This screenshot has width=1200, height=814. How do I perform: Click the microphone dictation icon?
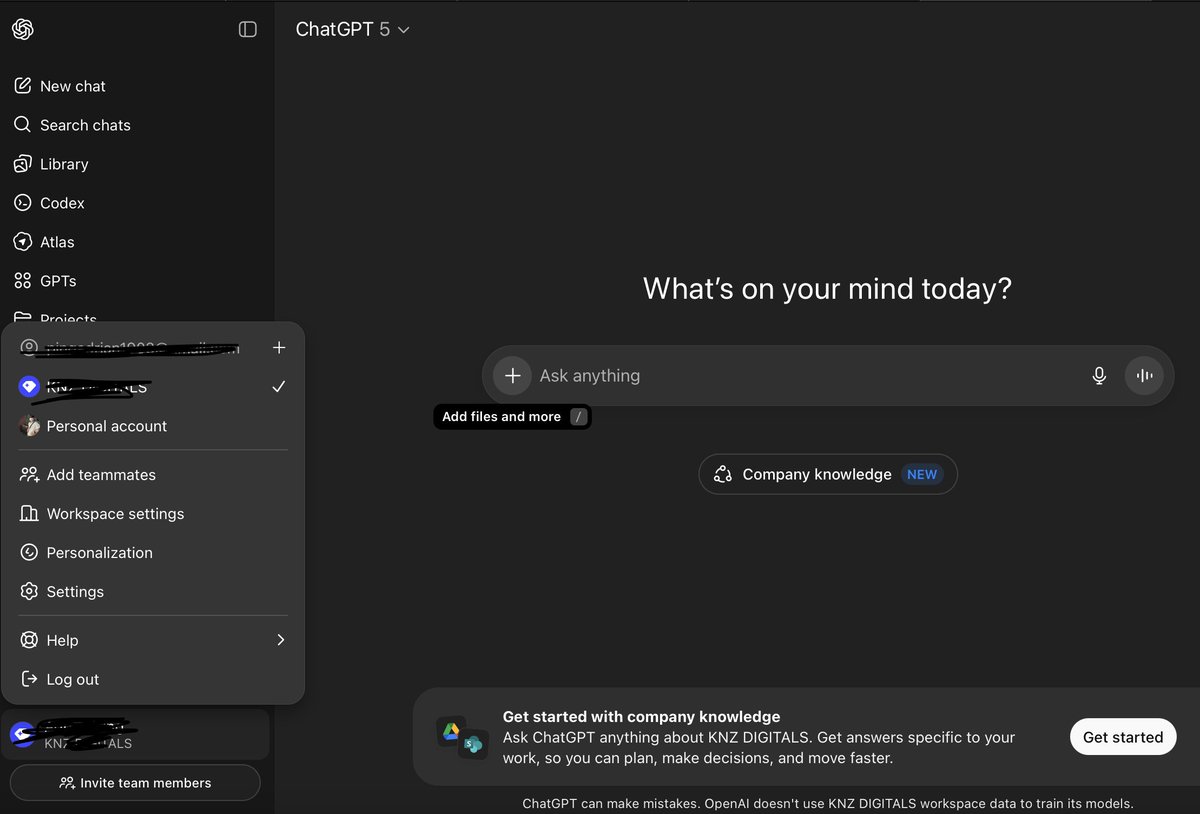[1099, 376]
